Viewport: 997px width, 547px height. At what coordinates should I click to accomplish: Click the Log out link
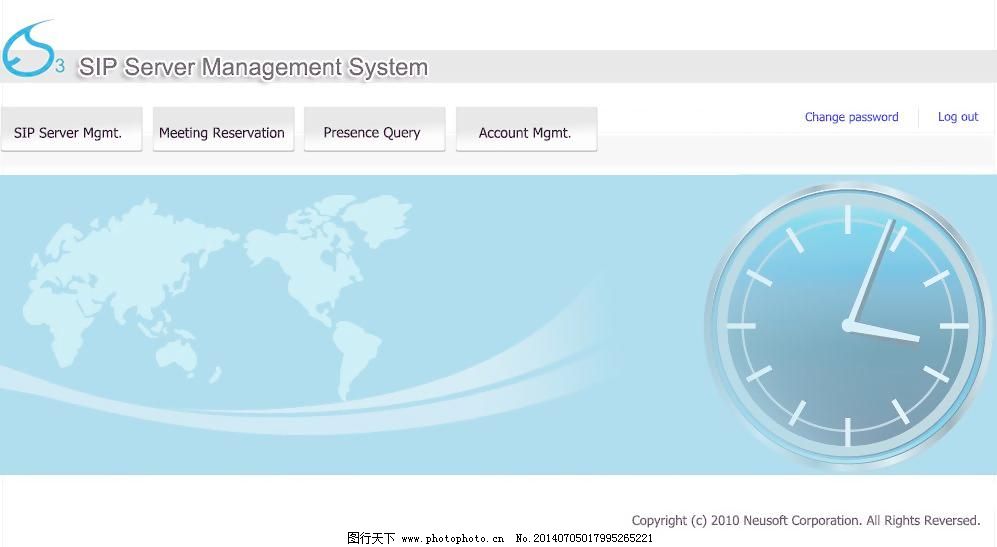pos(957,117)
